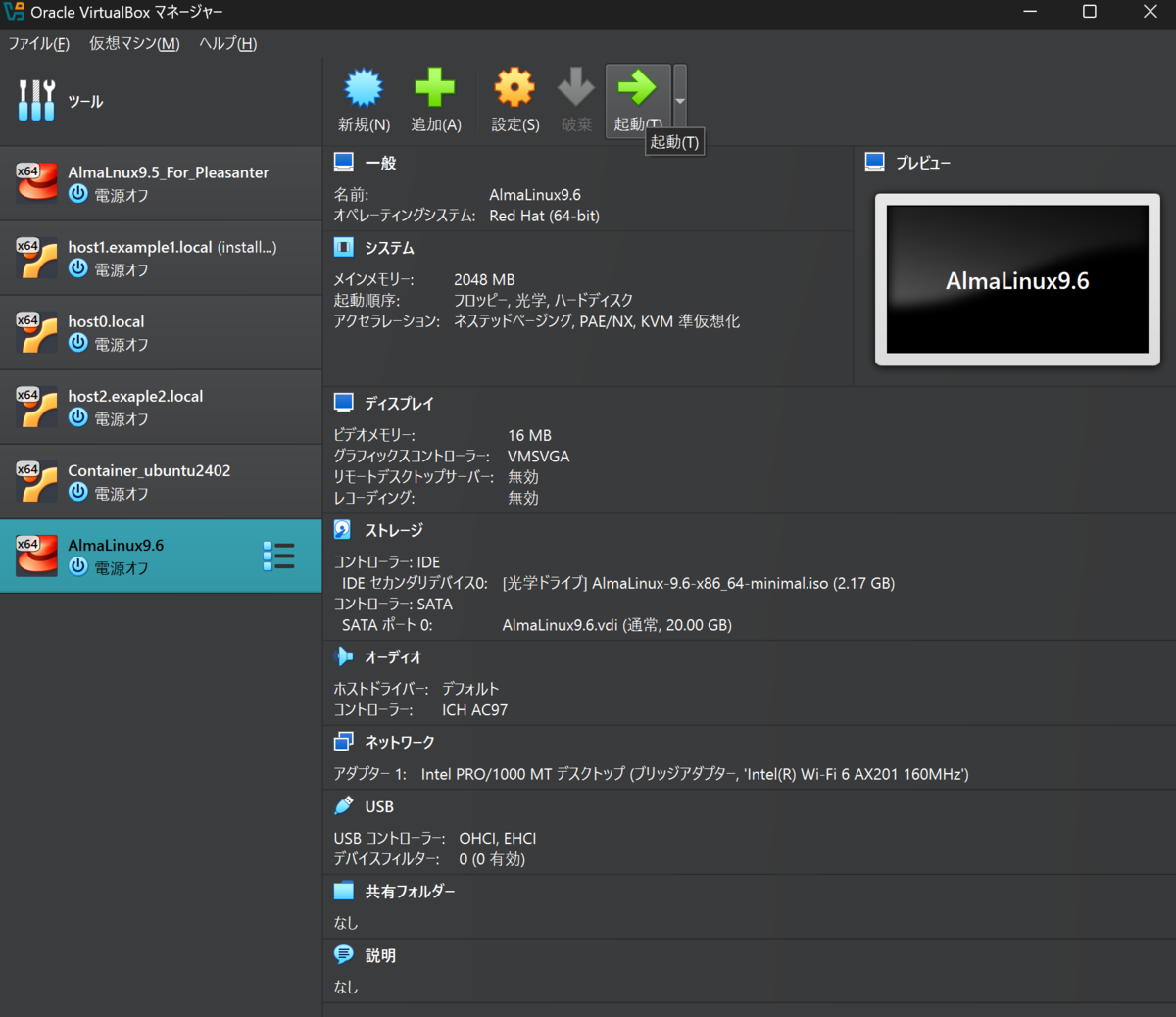Click the selected AlmaLinux9.6 red hat icon
This screenshot has width=1176, height=1017.
coord(36,555)
